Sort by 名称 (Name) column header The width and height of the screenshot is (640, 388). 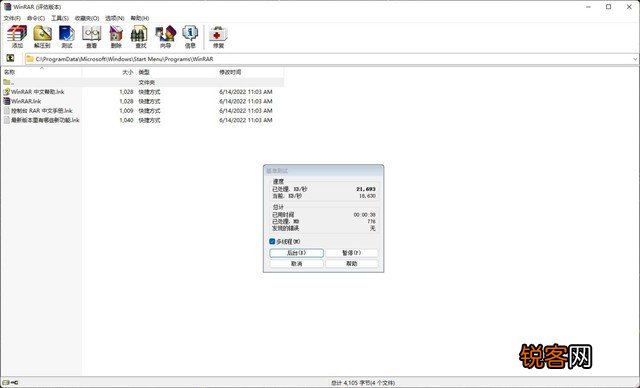coord(41,72)
